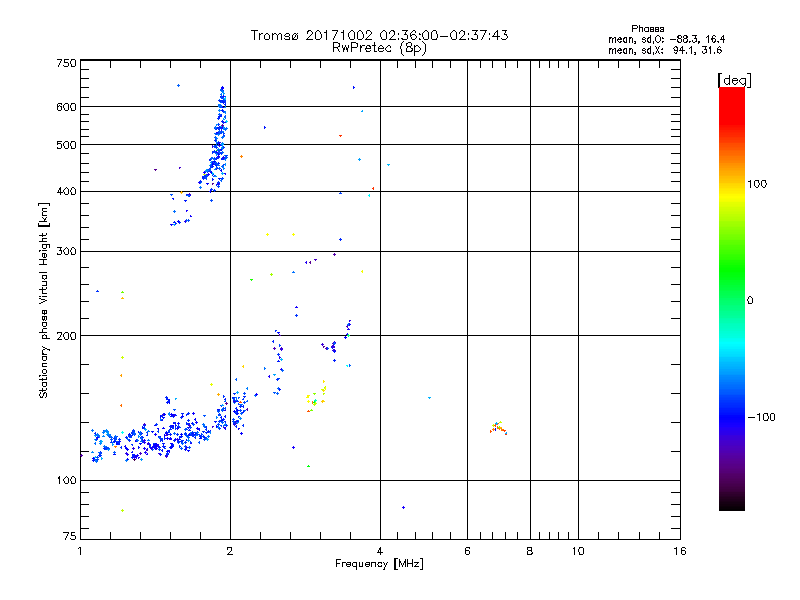
Task: Click the plot title "Tromsø 20171002 02:36:00-02:37:43"
Action: click(x=379, y=35)
